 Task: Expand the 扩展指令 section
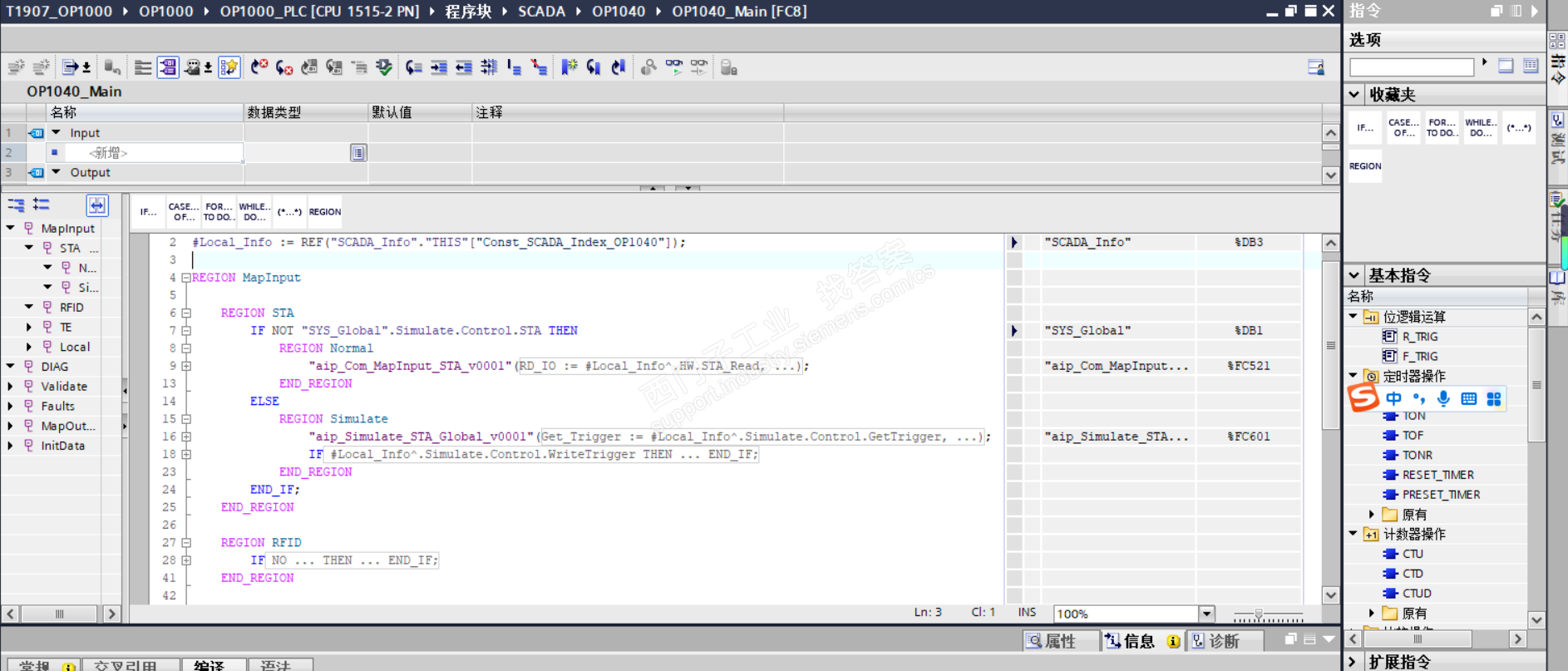1353,662
